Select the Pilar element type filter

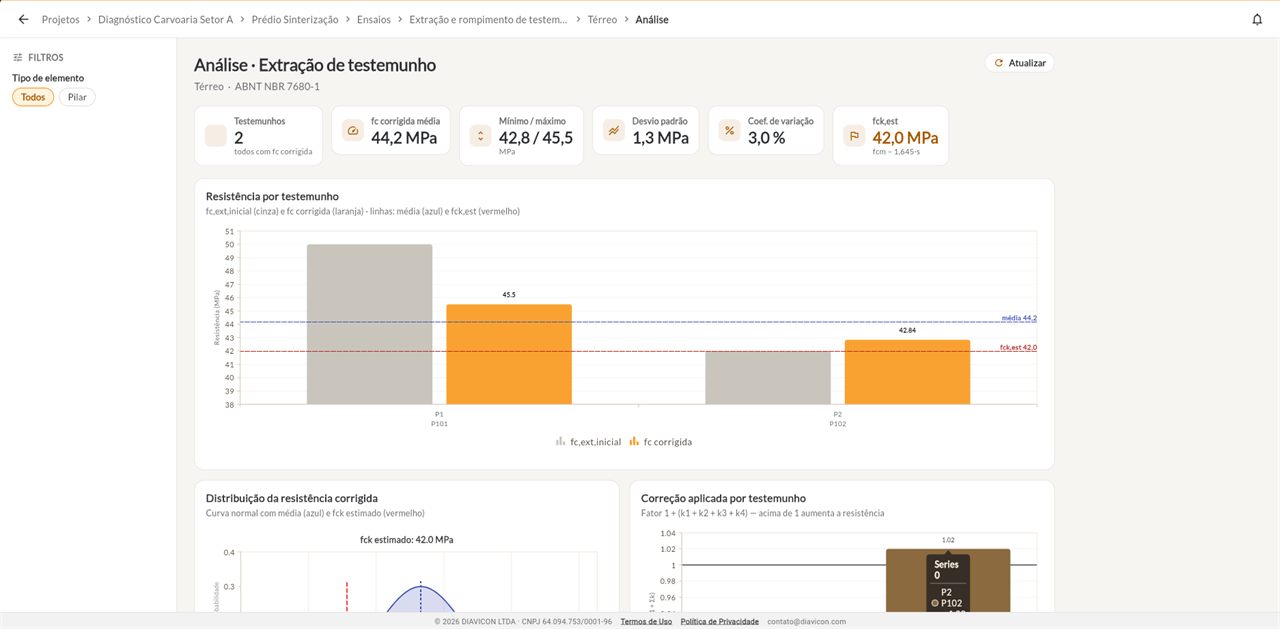77,97
